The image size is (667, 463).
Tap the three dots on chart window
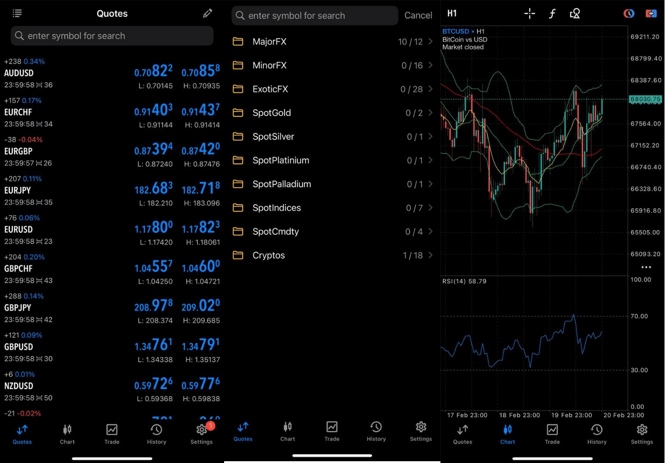tap(646, 267)
